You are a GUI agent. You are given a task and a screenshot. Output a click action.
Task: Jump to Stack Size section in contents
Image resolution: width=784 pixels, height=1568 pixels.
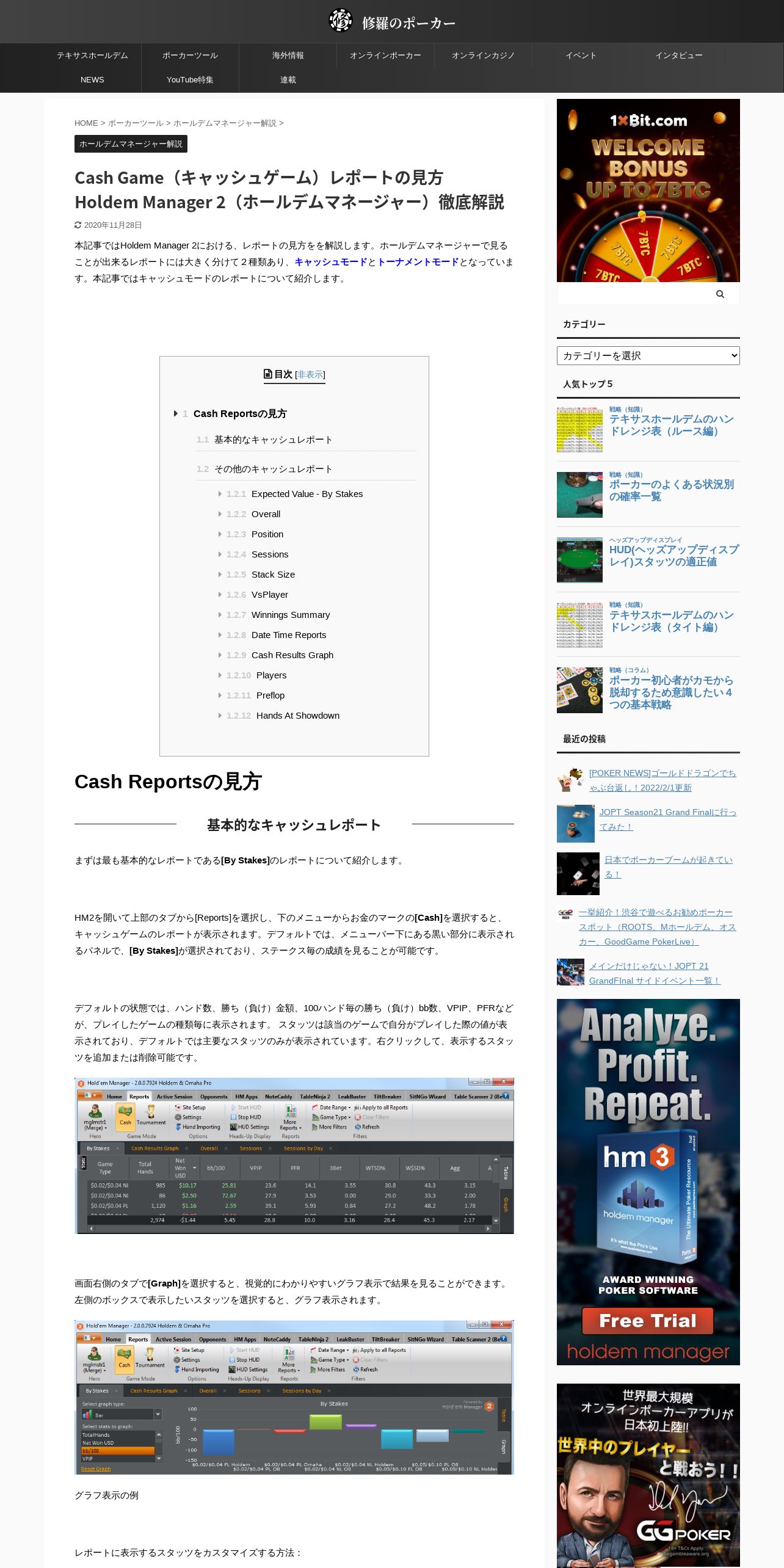[273, 575]
